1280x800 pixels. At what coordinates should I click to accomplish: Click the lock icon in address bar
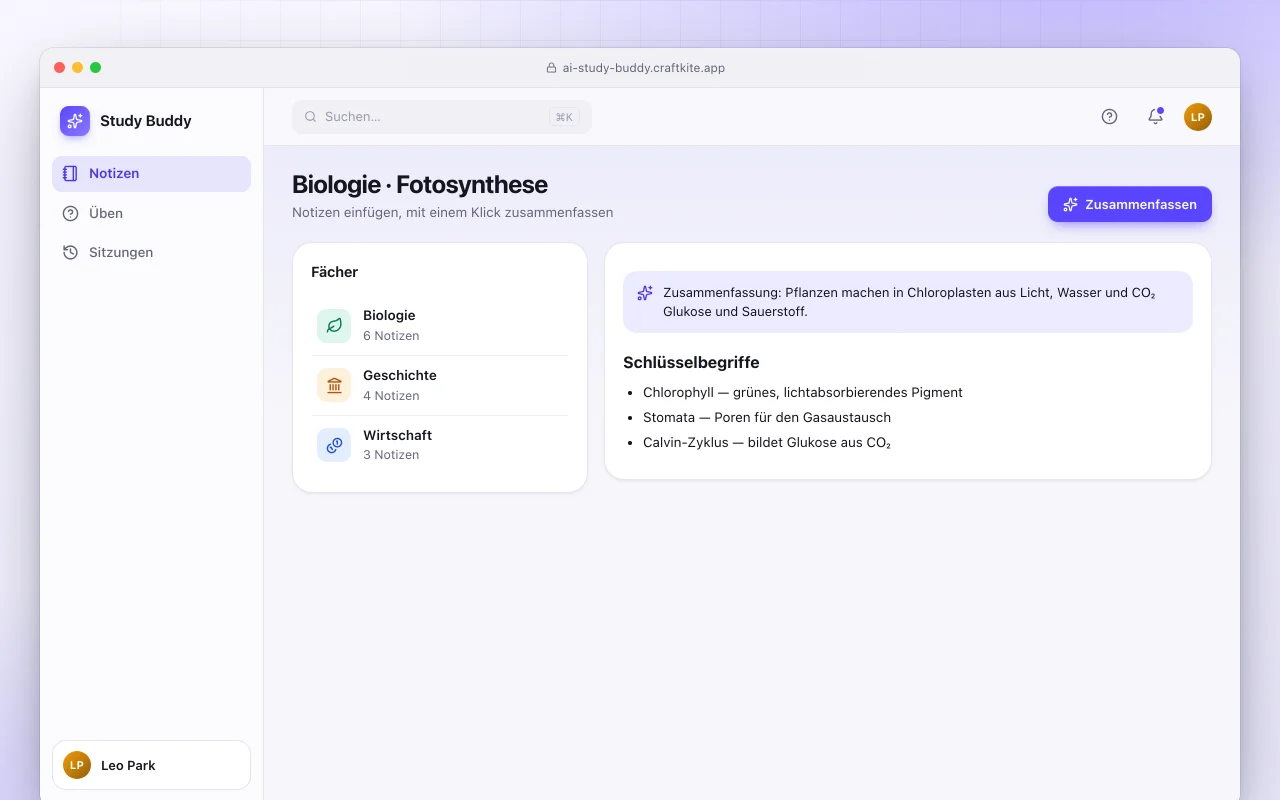(551, 68)
